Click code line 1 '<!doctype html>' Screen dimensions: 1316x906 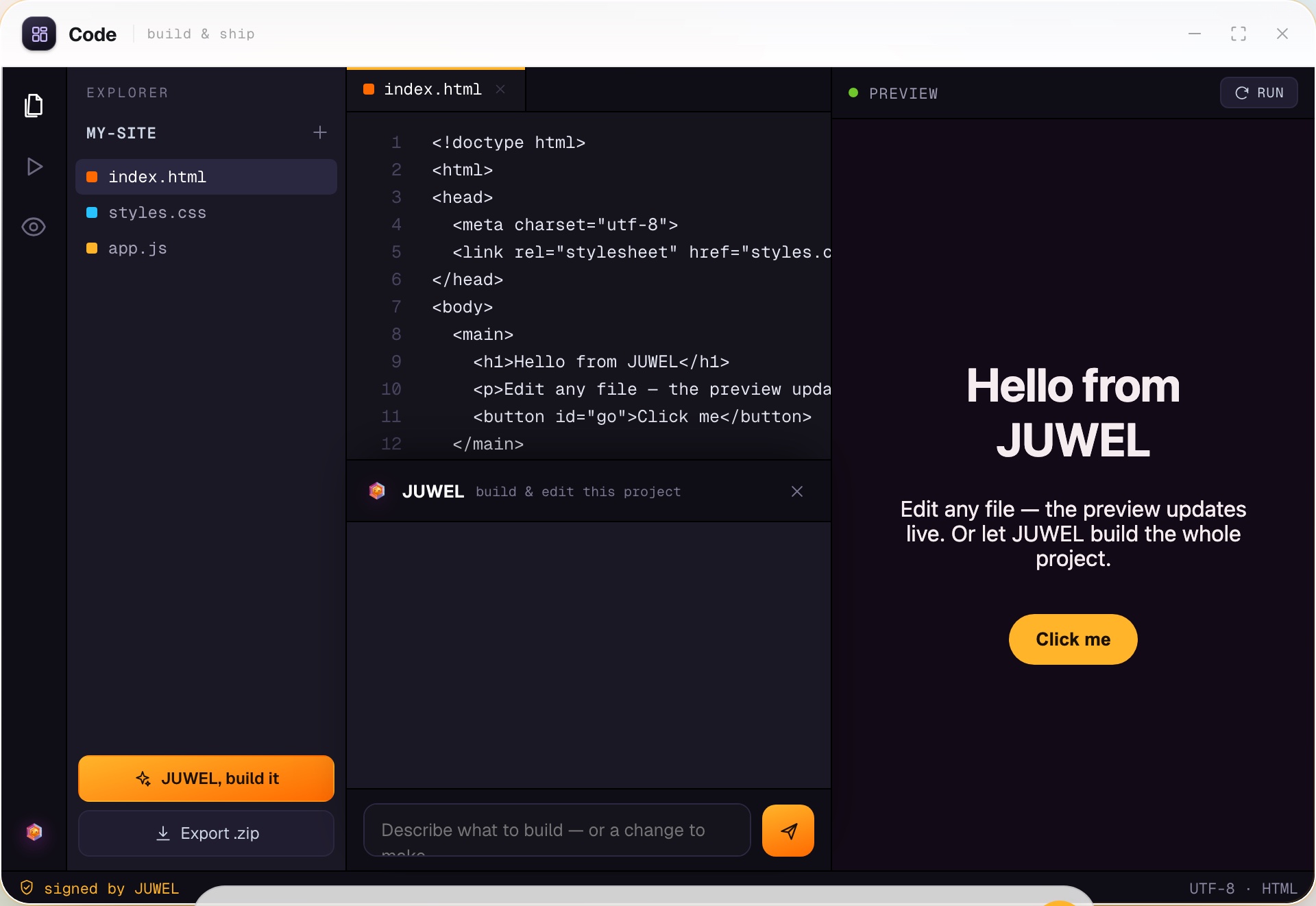(x=509, y=143)
